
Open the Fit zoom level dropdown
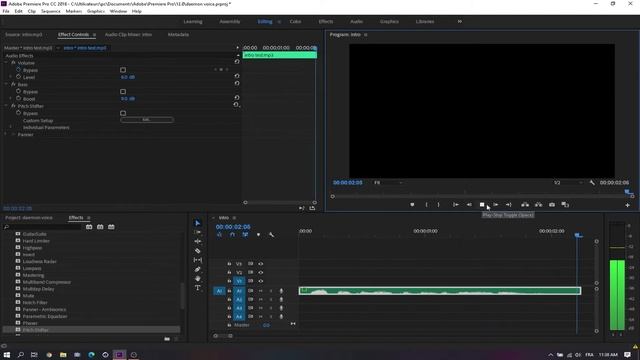389,182
